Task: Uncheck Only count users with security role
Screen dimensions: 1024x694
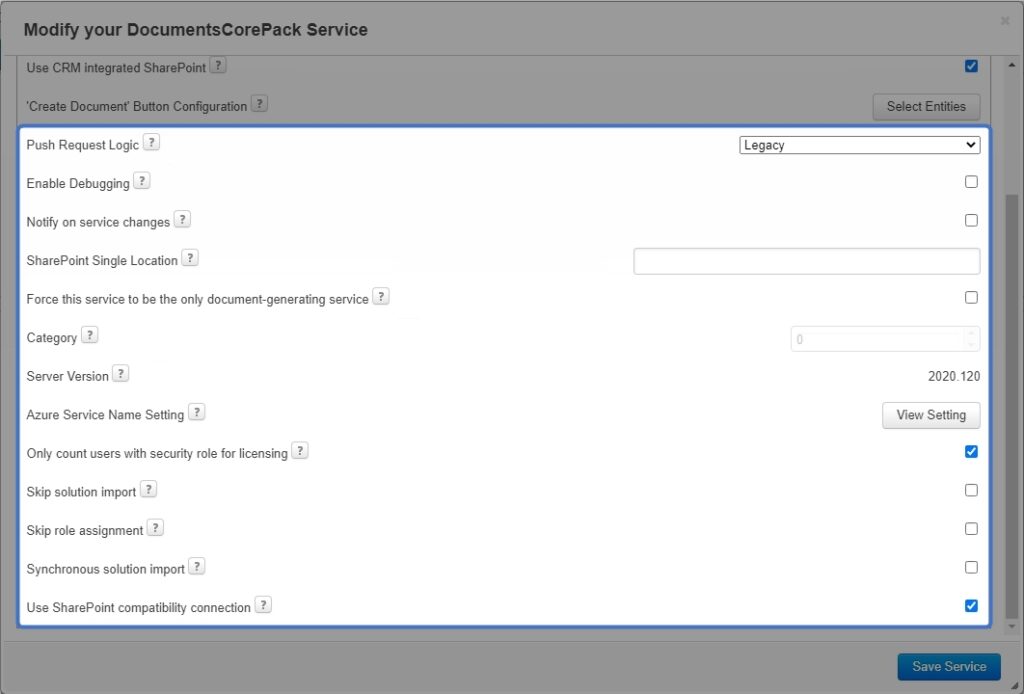Action: click(970, 451)
